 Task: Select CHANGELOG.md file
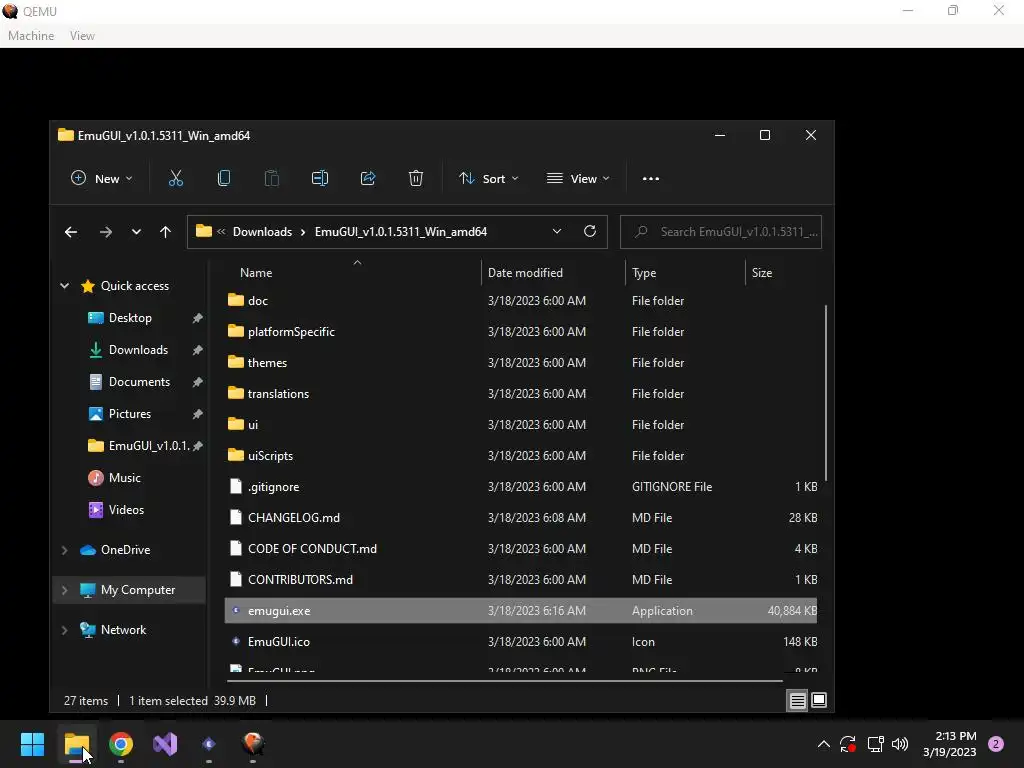294,518
